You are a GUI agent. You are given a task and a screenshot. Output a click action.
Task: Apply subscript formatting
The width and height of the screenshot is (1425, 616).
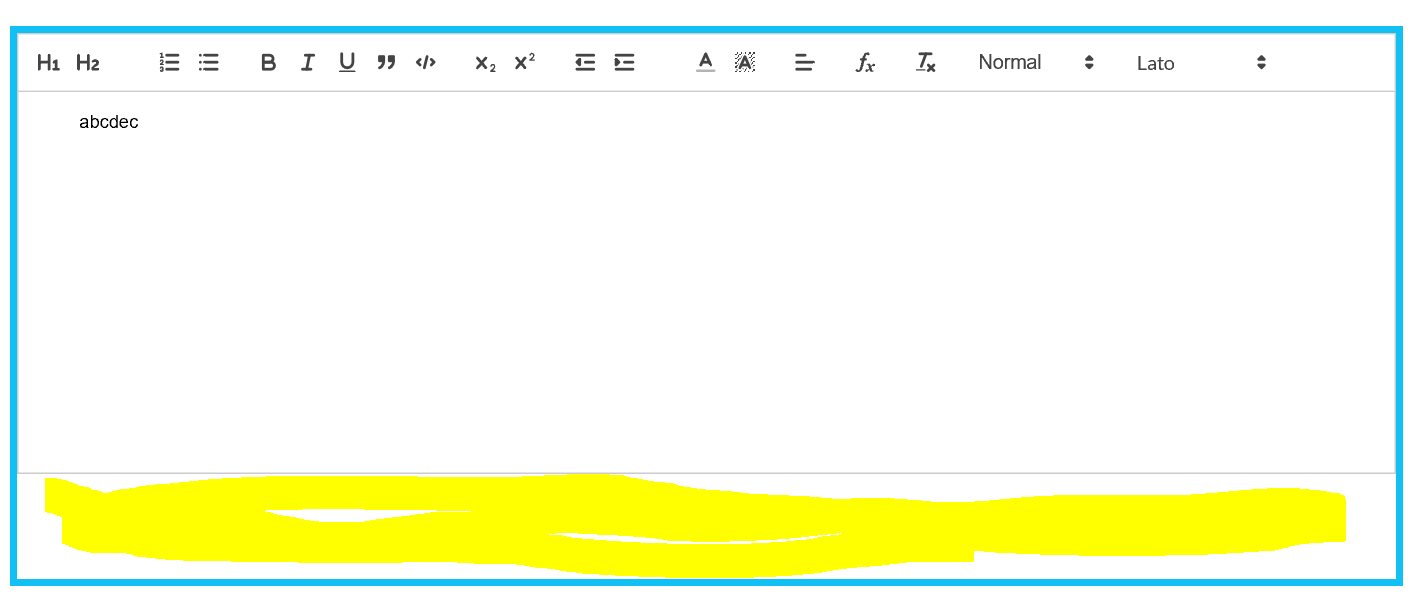pyautogui.click(x=485, y=63)
